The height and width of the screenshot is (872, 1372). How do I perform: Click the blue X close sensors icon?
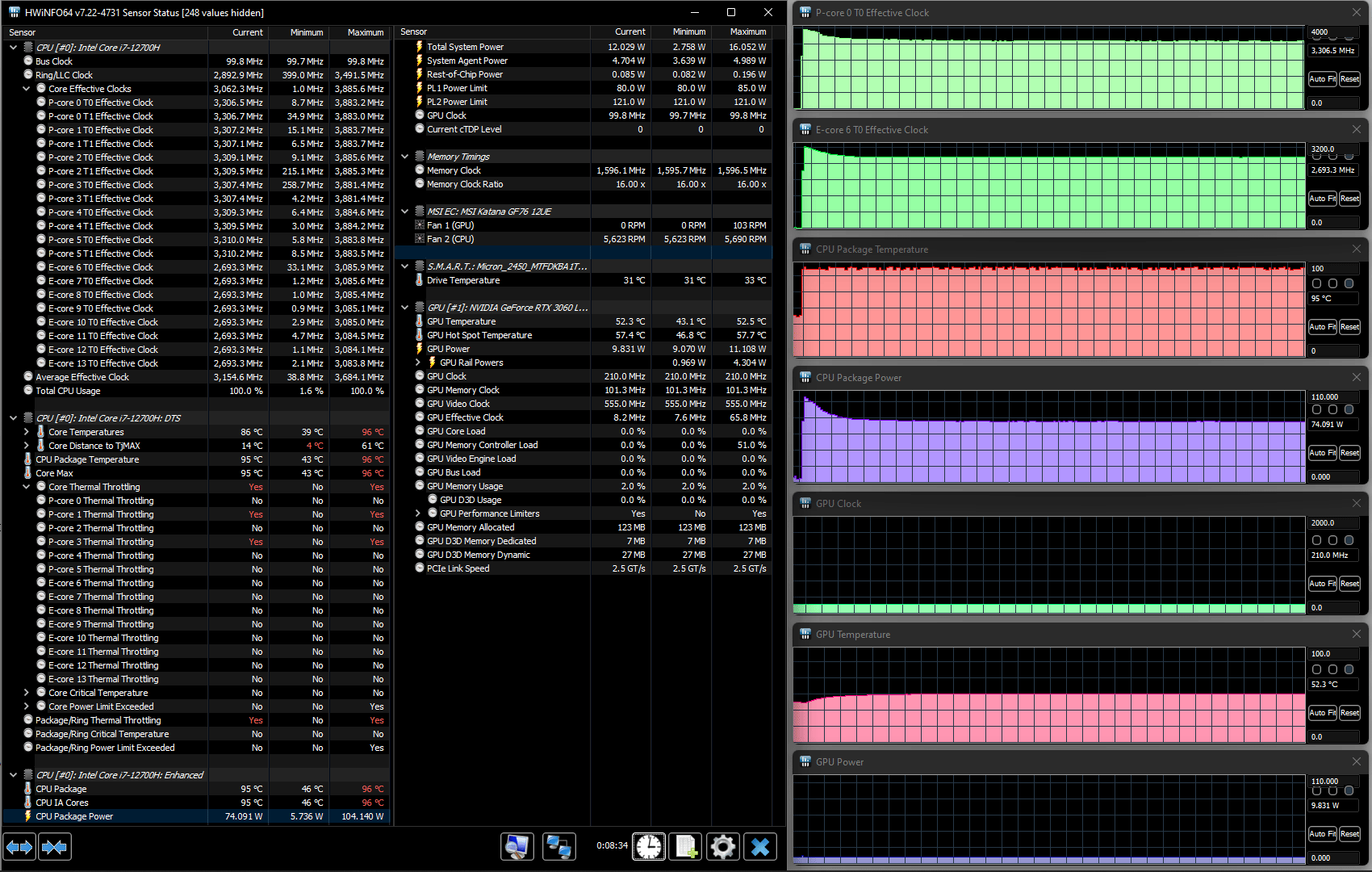pyautogui.click(x=759, y=846)
